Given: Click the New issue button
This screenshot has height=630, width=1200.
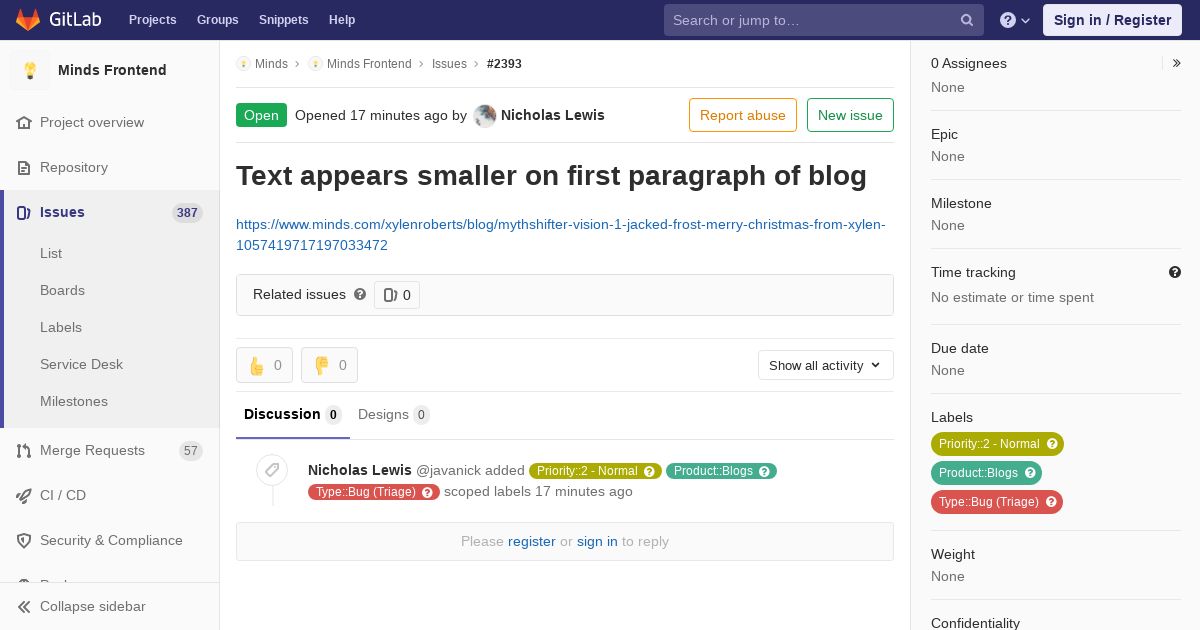Looking at the screenshot, I should pos(850,115).
